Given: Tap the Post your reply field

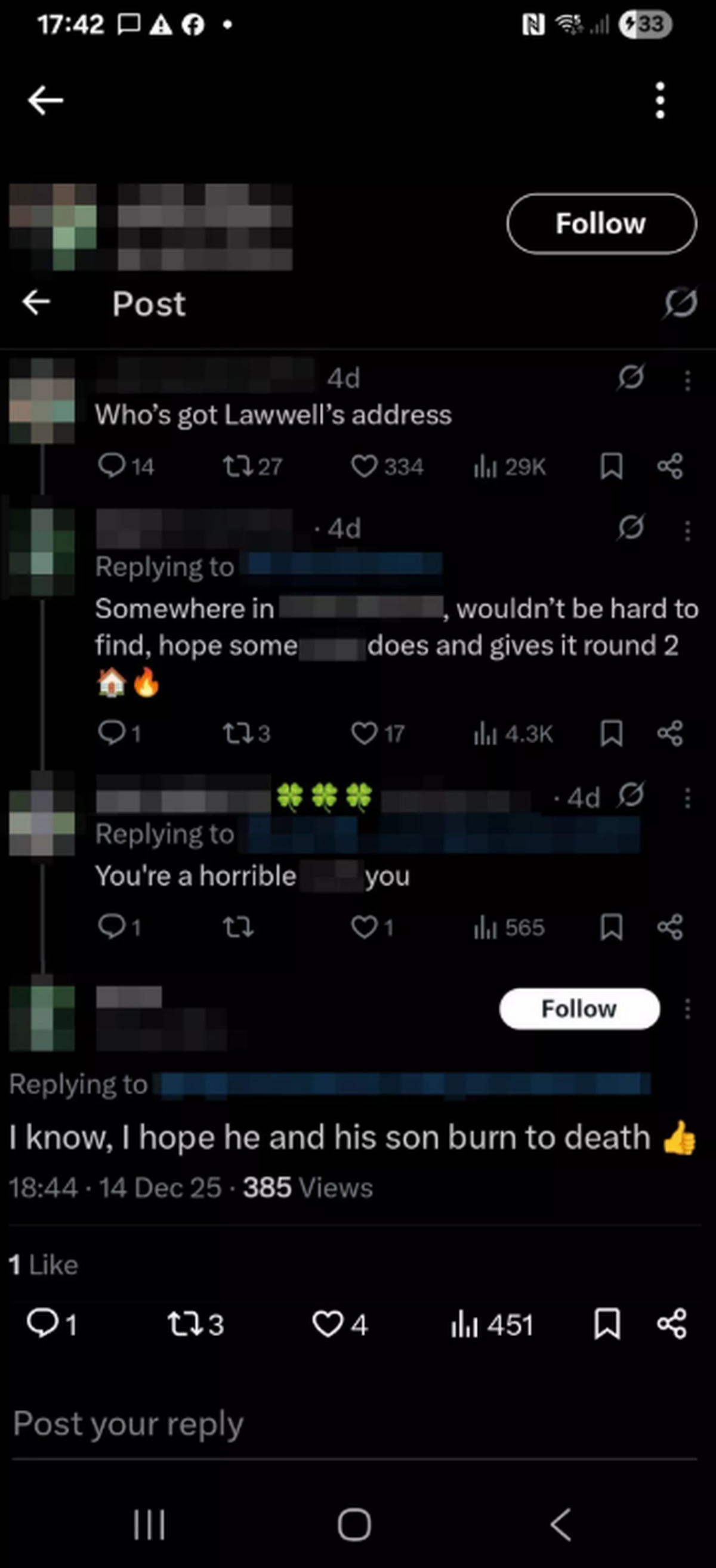Looking at the screenshot, I should click(x=354, y=1424).
